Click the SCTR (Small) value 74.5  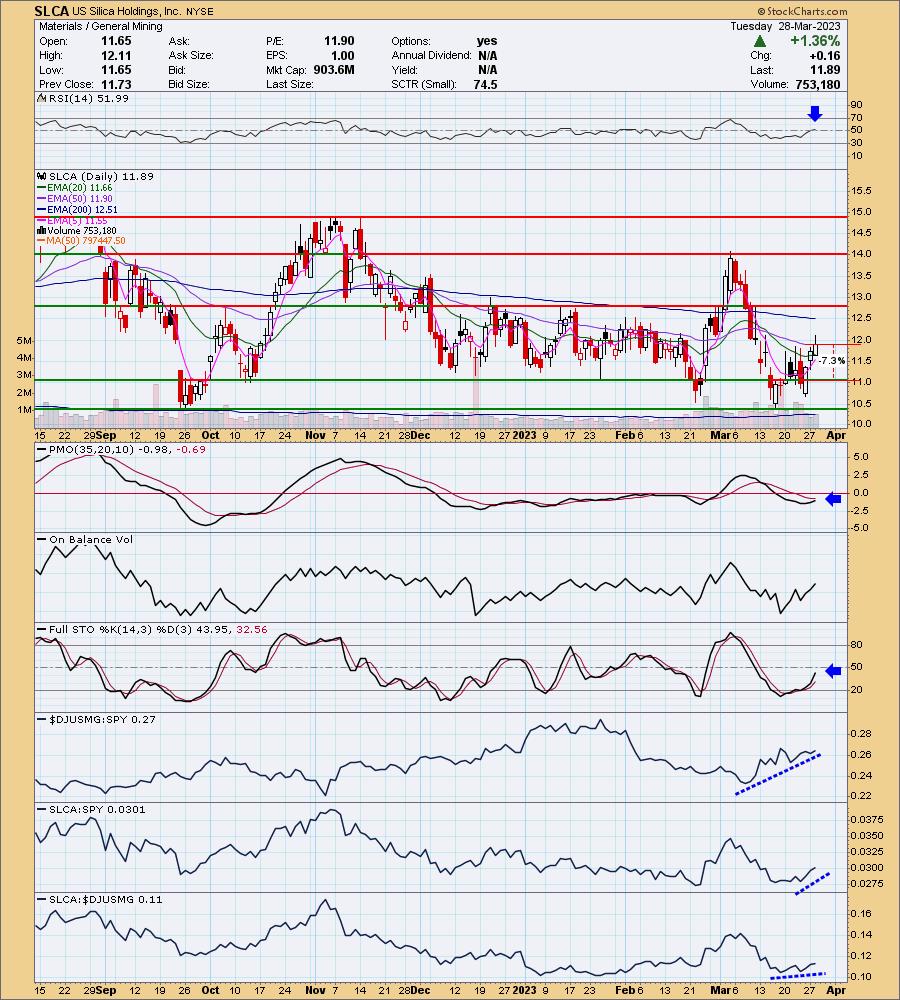click(x=485, y=84)
